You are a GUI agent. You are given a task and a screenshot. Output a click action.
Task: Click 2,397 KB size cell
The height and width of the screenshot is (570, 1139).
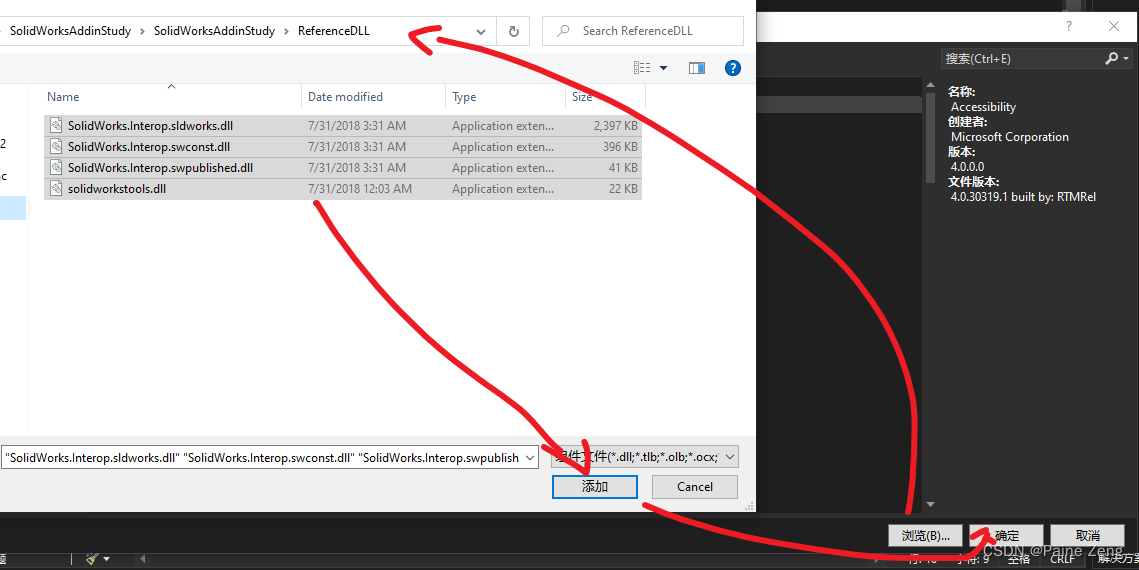615,126
